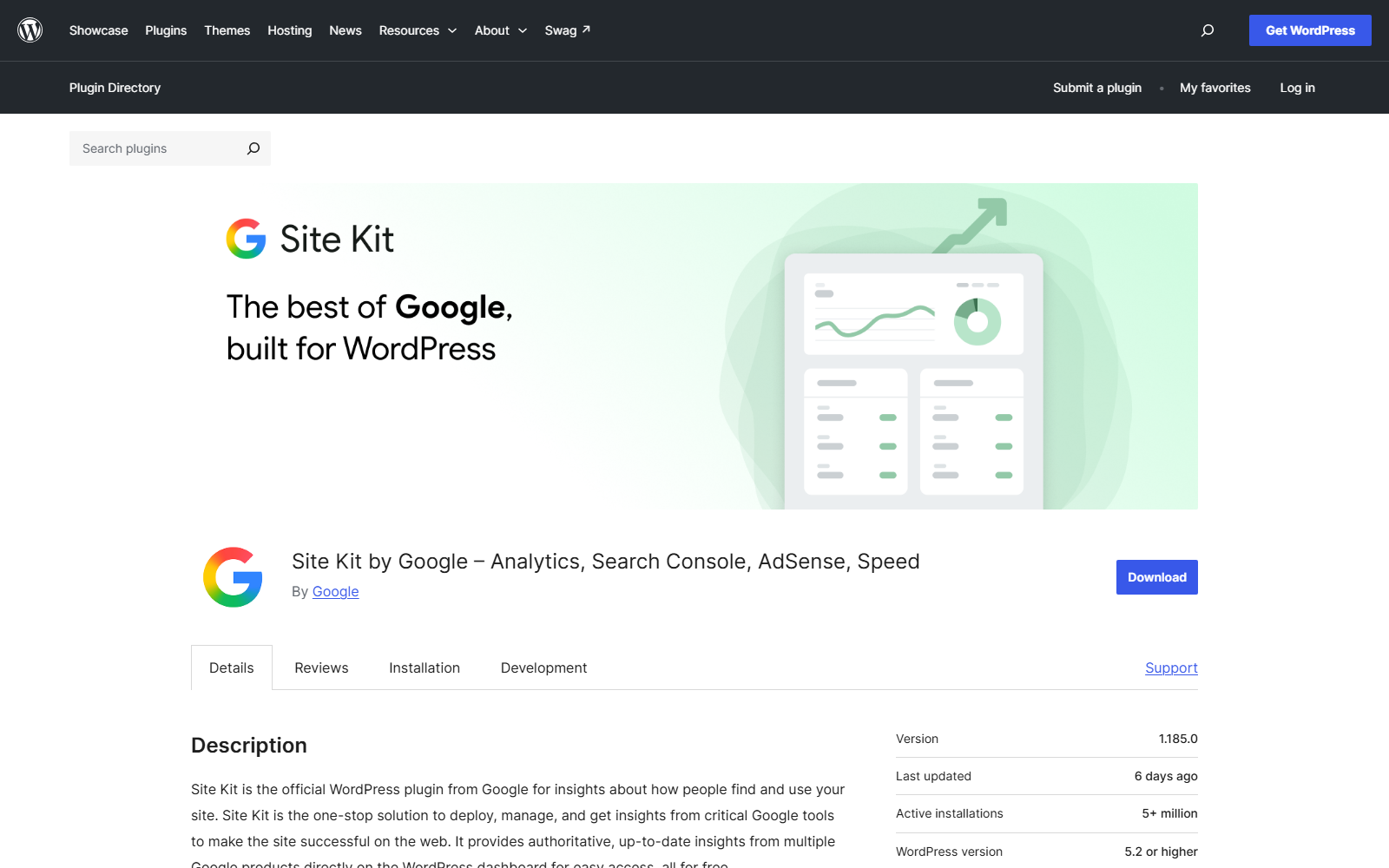Click the Site Kit Google G plugin icon
Viewport: 1389px width, 868px height.
coord(233,577)
